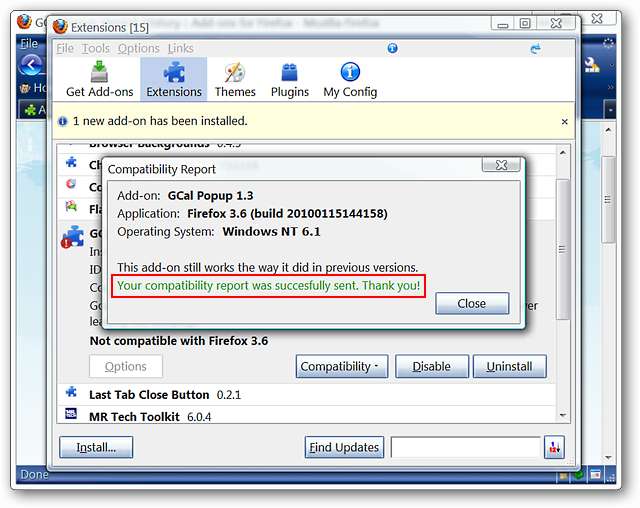Click the sort icon beside the search field

click(x=554, y=448)
